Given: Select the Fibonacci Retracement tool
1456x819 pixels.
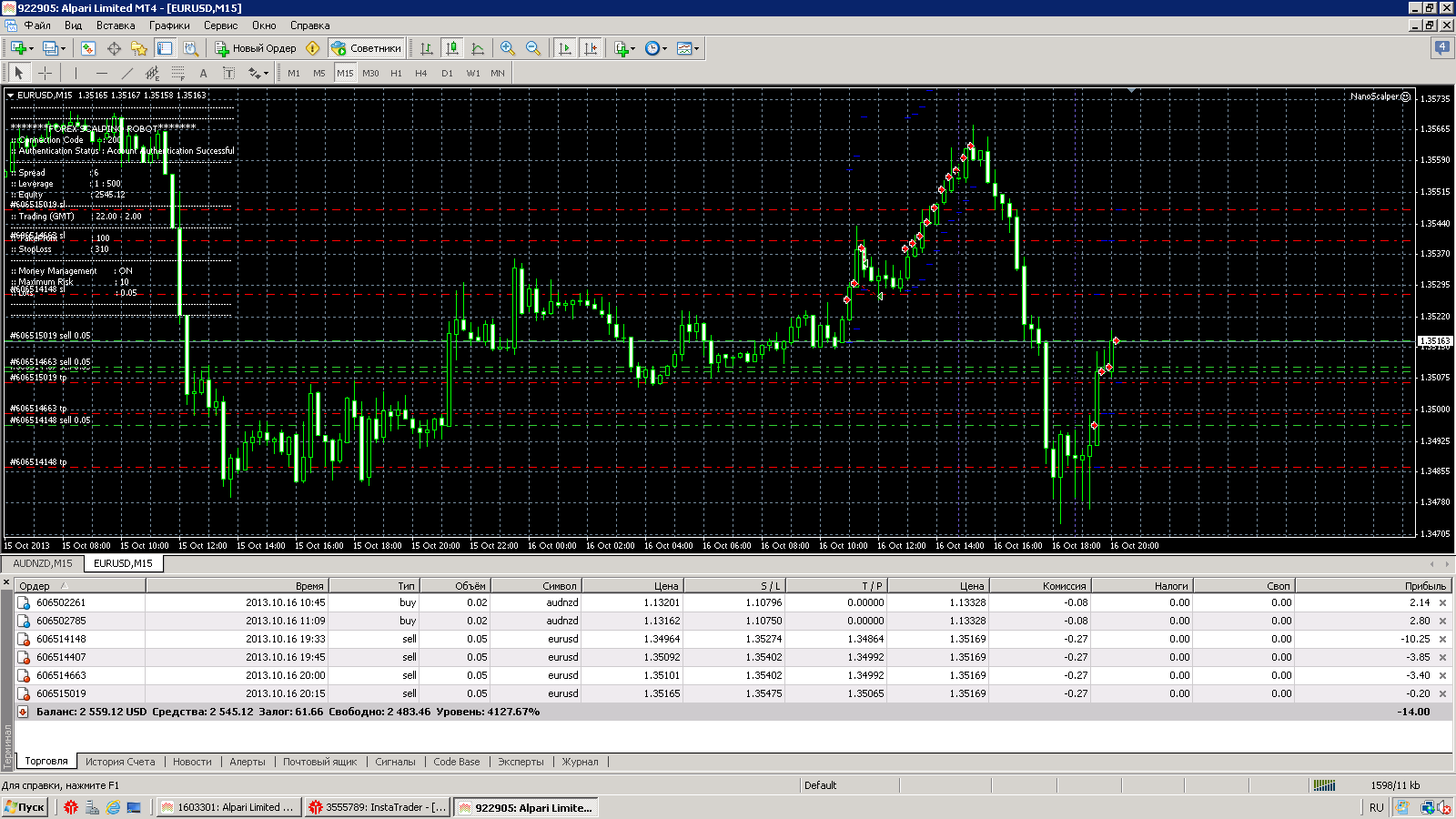Looking at the screenshot, I should coord(177,73).
